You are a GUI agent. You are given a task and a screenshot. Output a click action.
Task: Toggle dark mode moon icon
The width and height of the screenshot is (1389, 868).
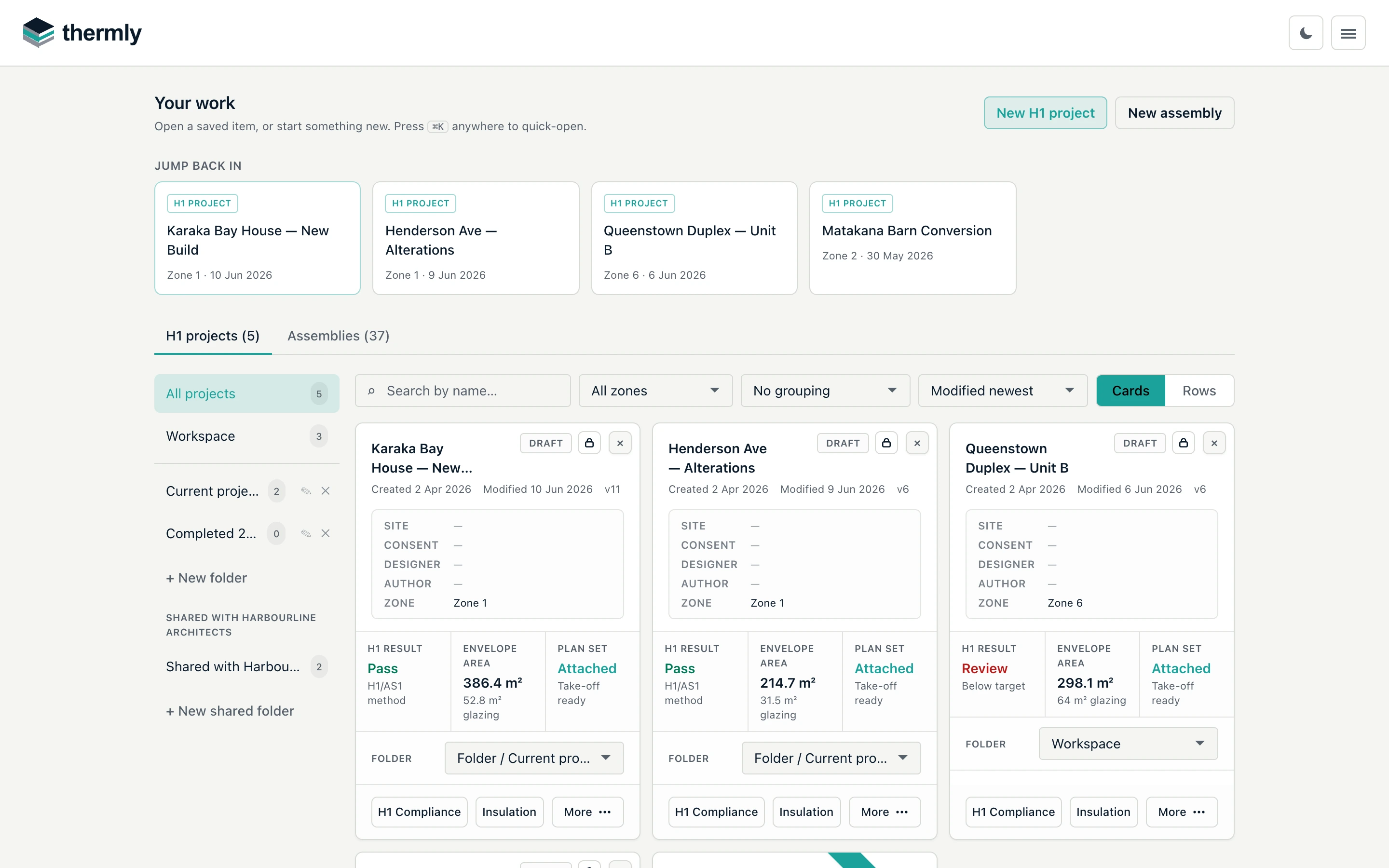[1306, 33]
